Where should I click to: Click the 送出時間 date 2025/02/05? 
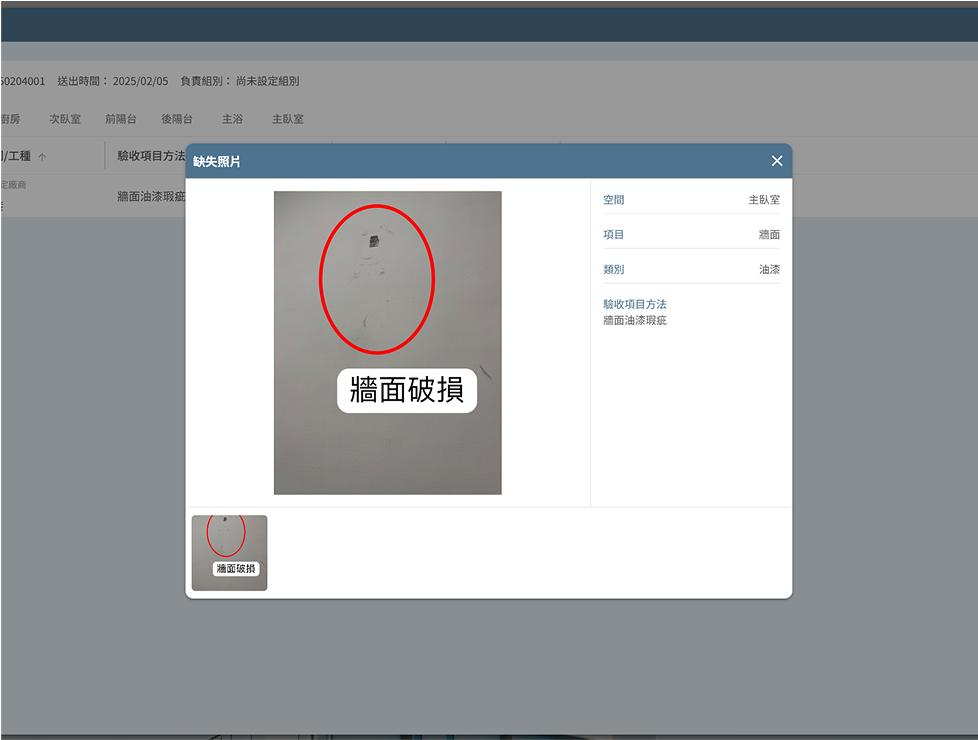(x=140, y=81)
